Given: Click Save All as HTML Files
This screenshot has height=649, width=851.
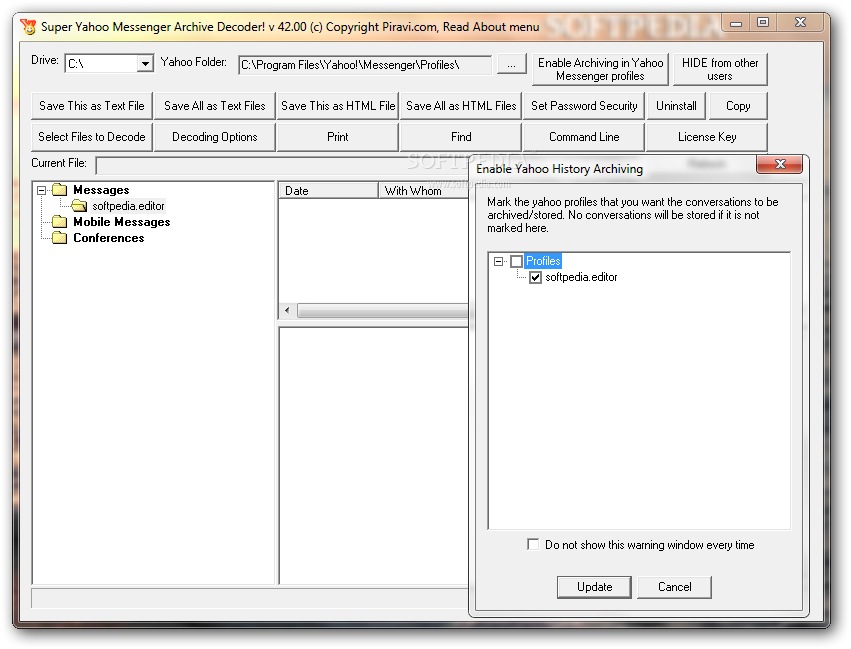Looking at the screenshot, I should pos(461,106).
